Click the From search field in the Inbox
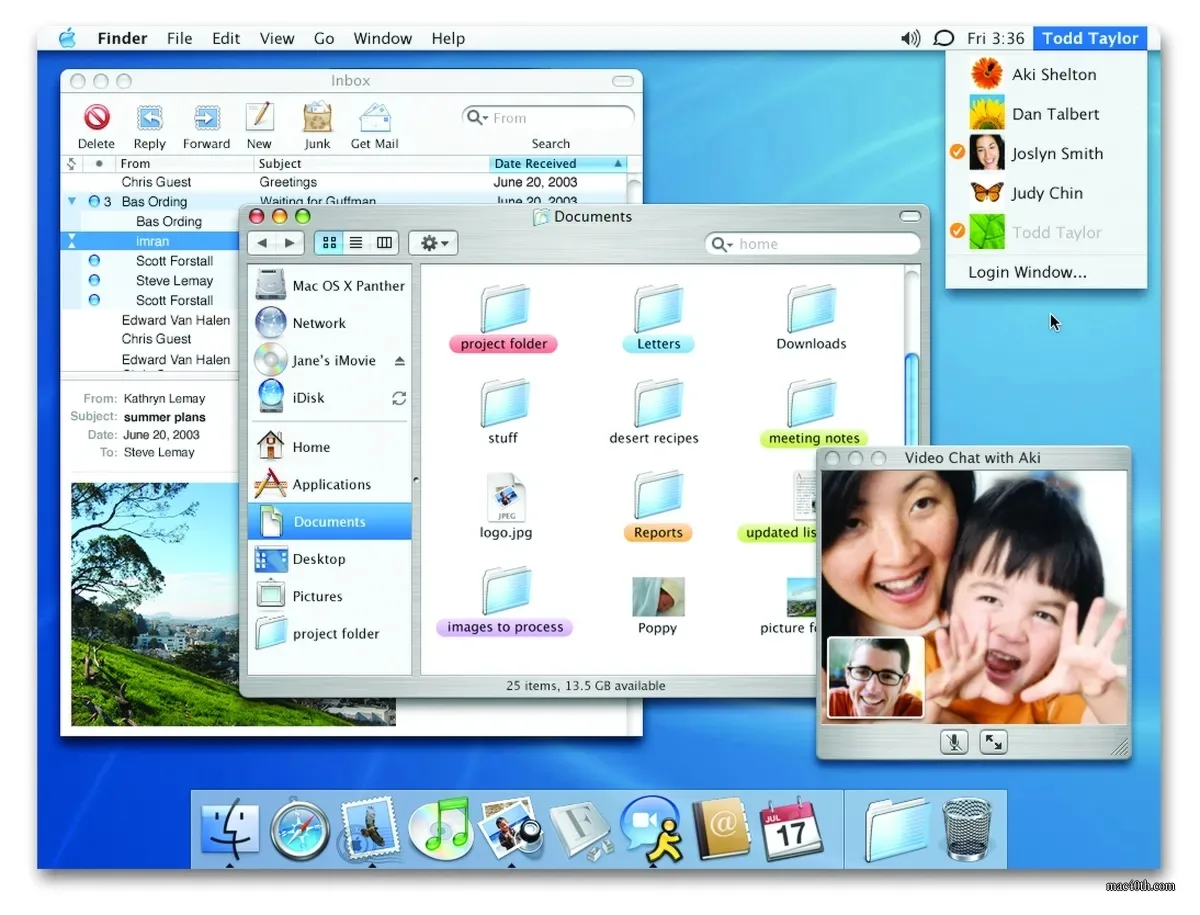 point(547,117)
